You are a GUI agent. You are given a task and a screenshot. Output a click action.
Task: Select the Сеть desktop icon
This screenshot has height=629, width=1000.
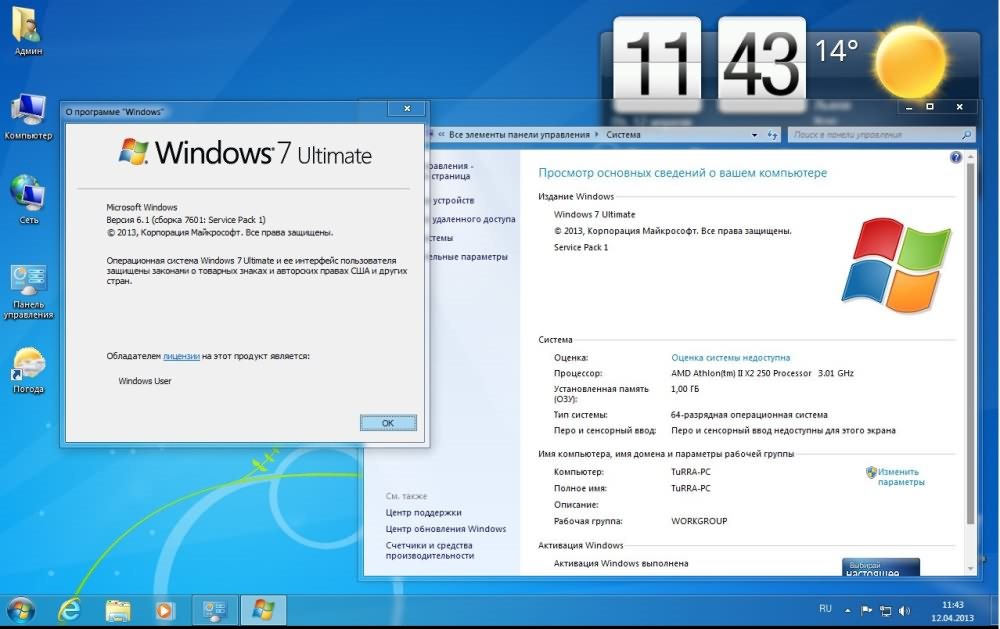[x=27, y=197]
